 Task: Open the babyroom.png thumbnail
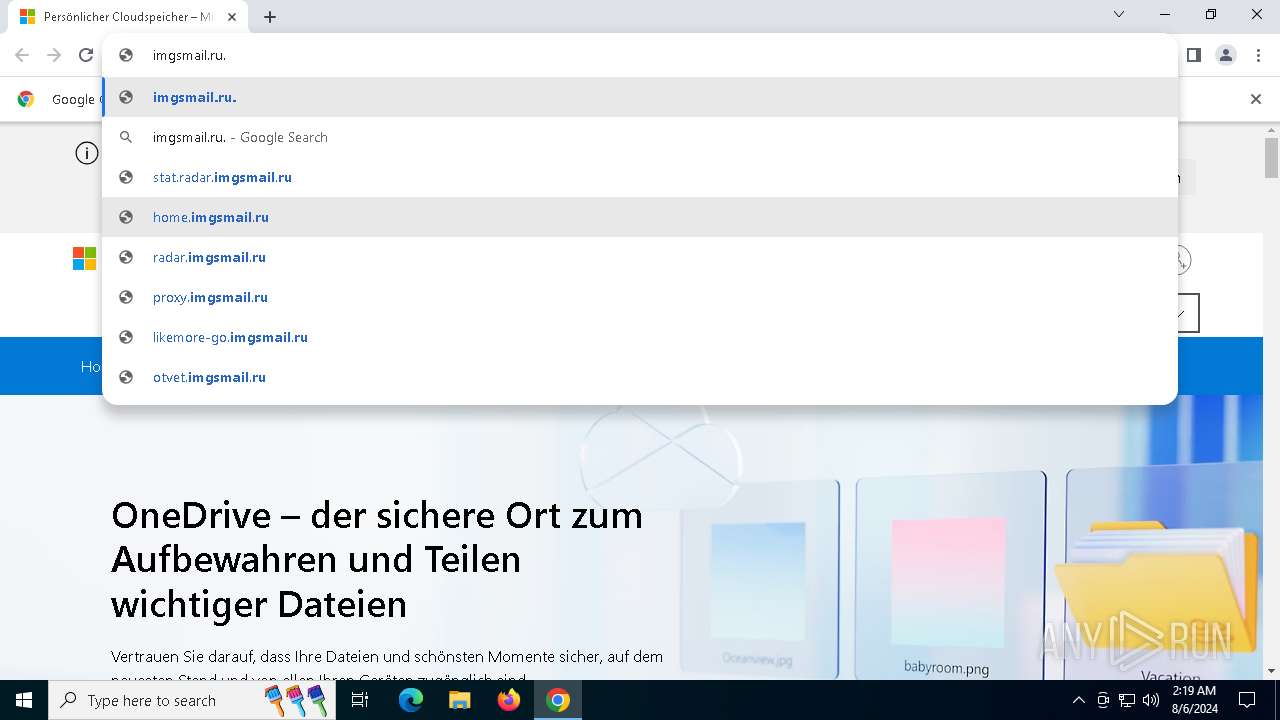point(948,575)
